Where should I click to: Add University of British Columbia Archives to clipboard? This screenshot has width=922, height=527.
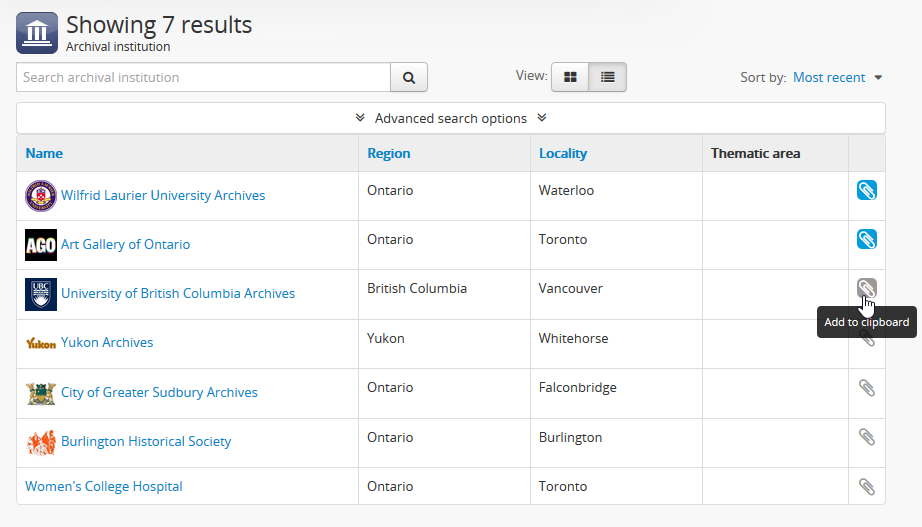(866, 289)
